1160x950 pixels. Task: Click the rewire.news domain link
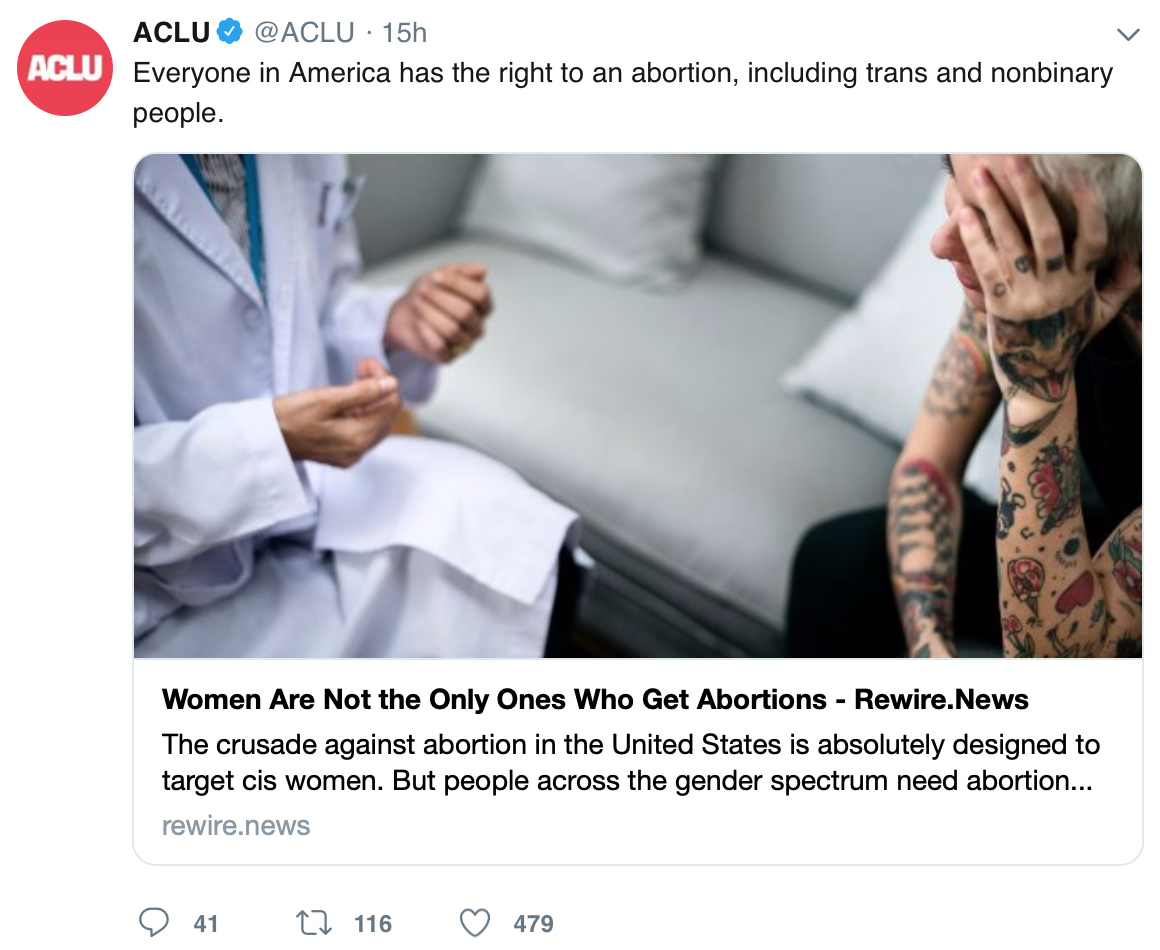pyautogui.click(x=236, y=826)
